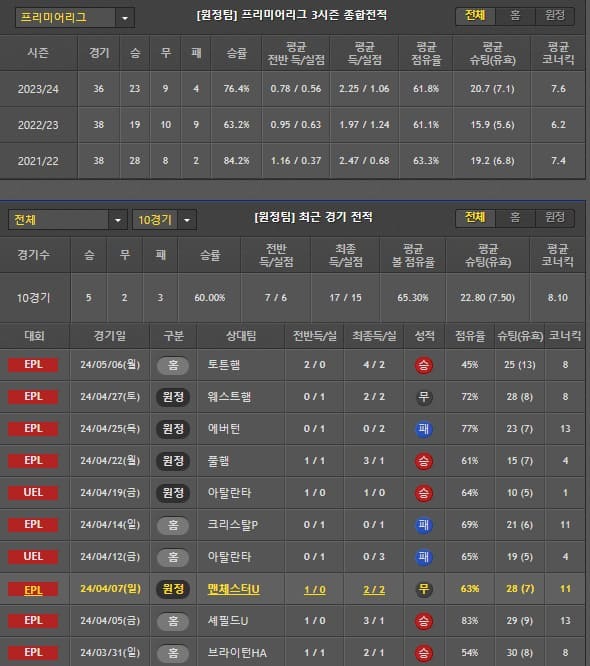
Task: Click the 승 result icon for 브라이튼HA
Action: [x=423, y=653]
